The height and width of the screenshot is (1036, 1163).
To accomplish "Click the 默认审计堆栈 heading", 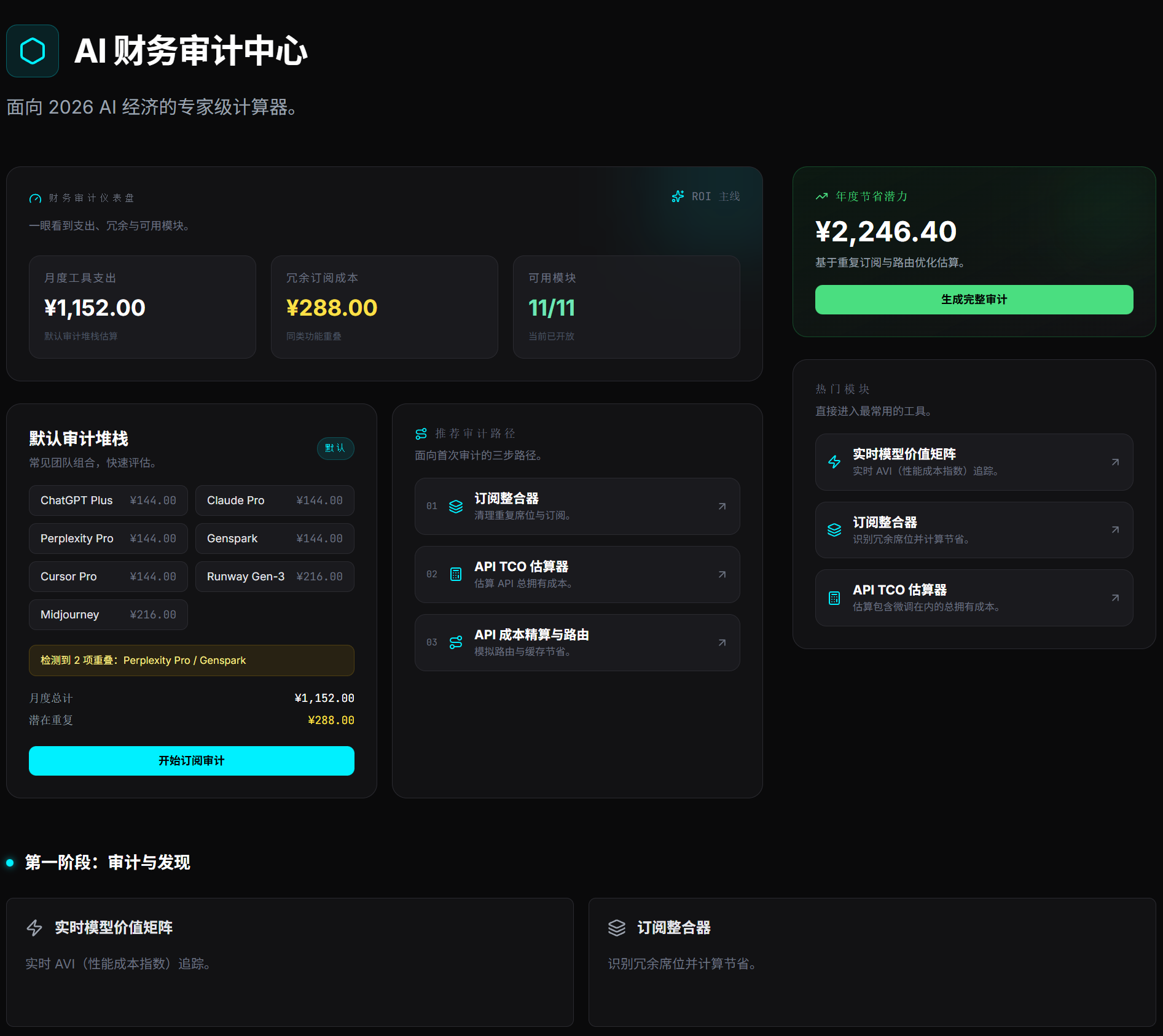I will tap(79, 438).
